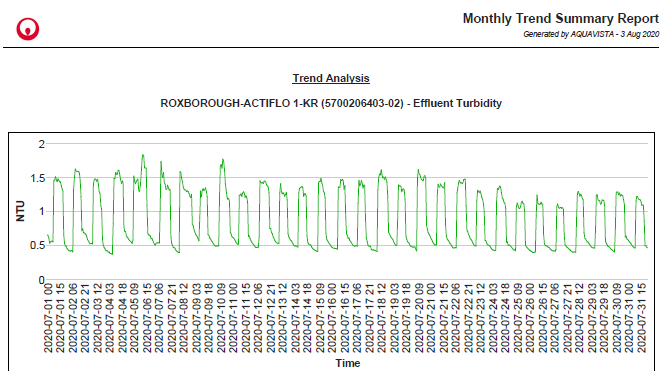
Task: Click x-axis label '2020-07-04 18'
Action: (x=122, y=318)
